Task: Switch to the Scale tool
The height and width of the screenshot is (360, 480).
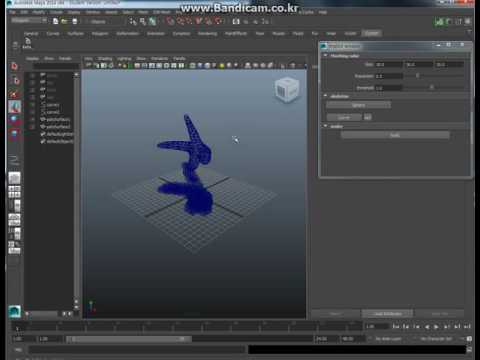Action: [14, 134]
